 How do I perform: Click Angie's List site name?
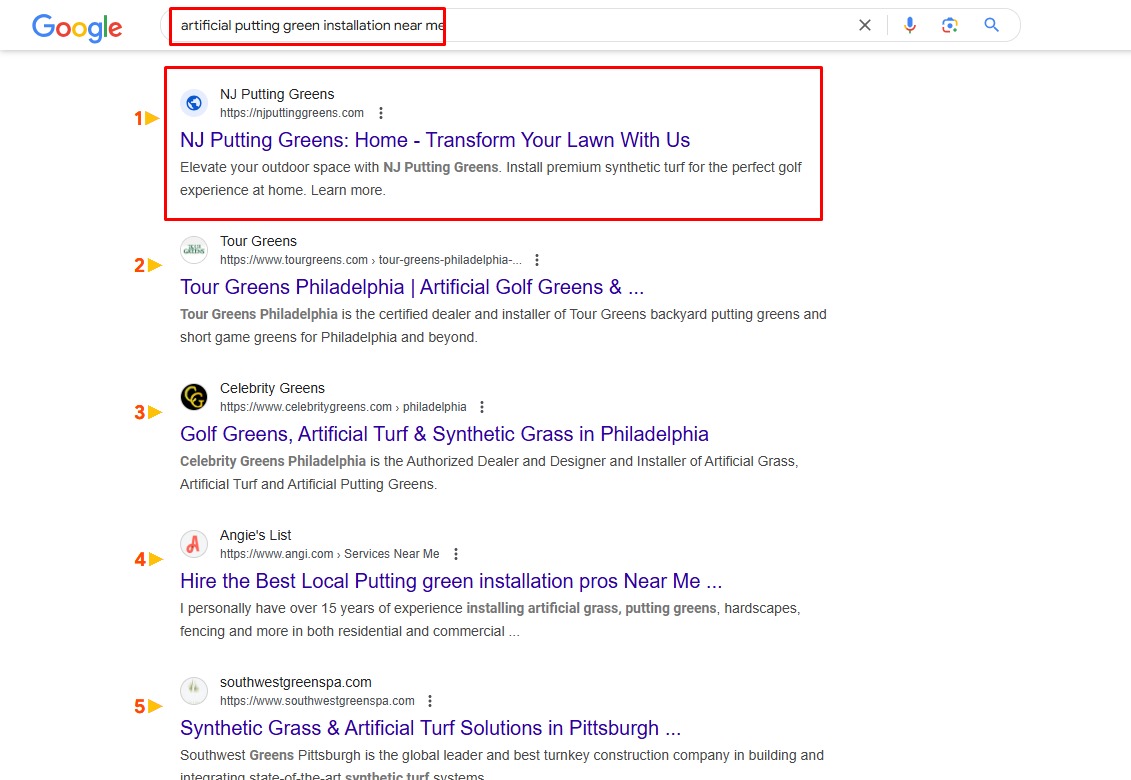pos(255,536)
